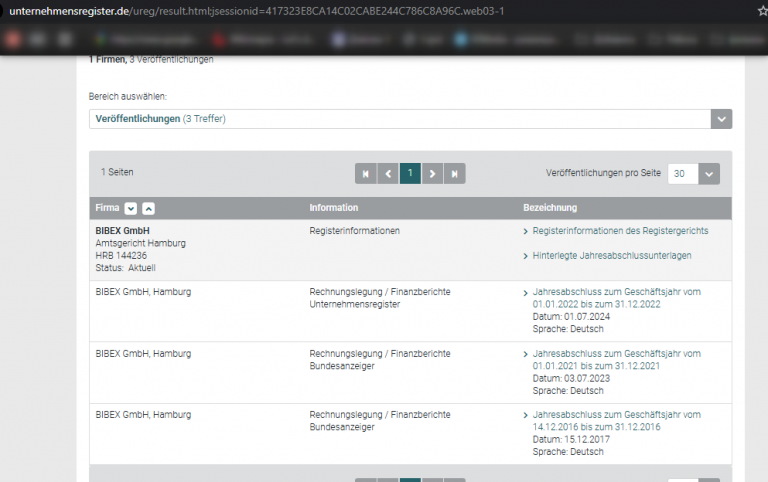Open Registerinformationen des Registergerichts link

coord(620,231)
